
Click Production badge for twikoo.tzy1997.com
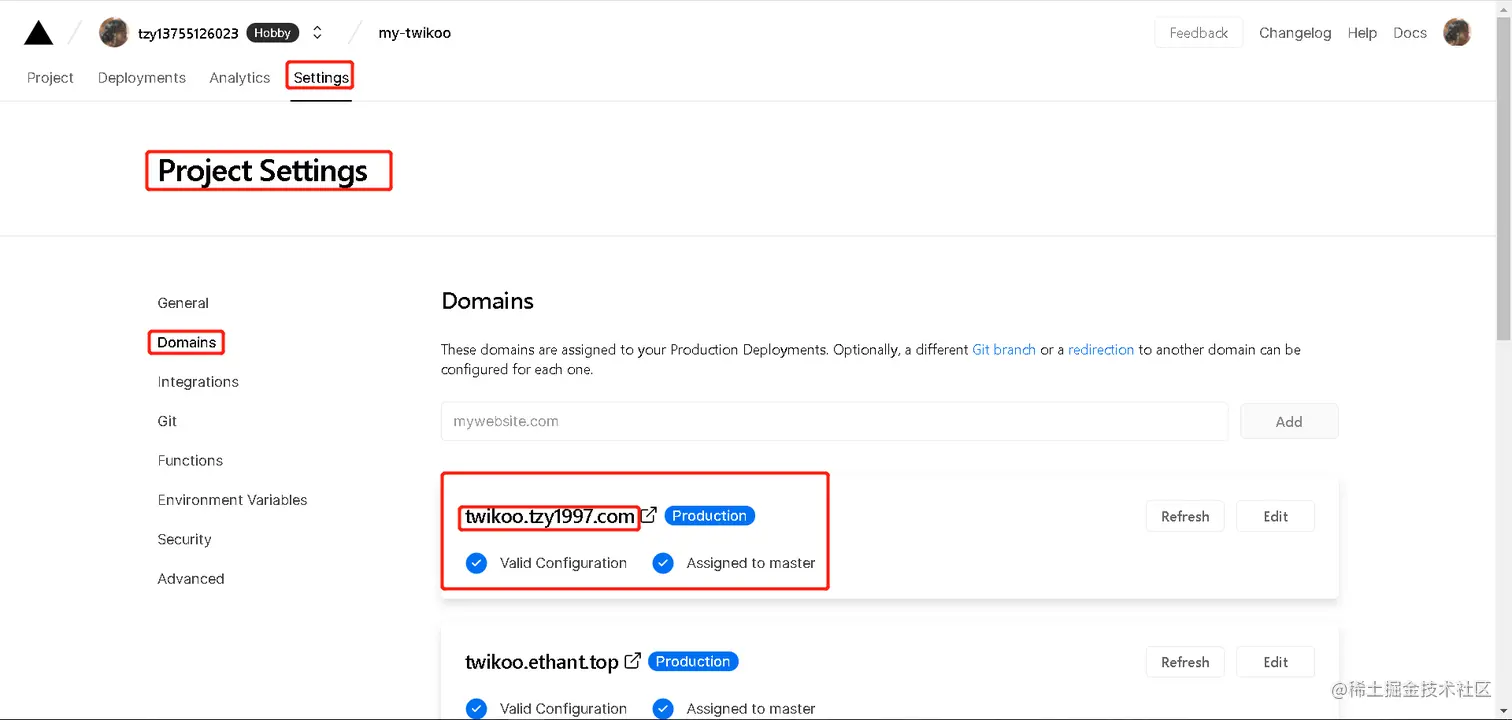[x=709, y=516]
